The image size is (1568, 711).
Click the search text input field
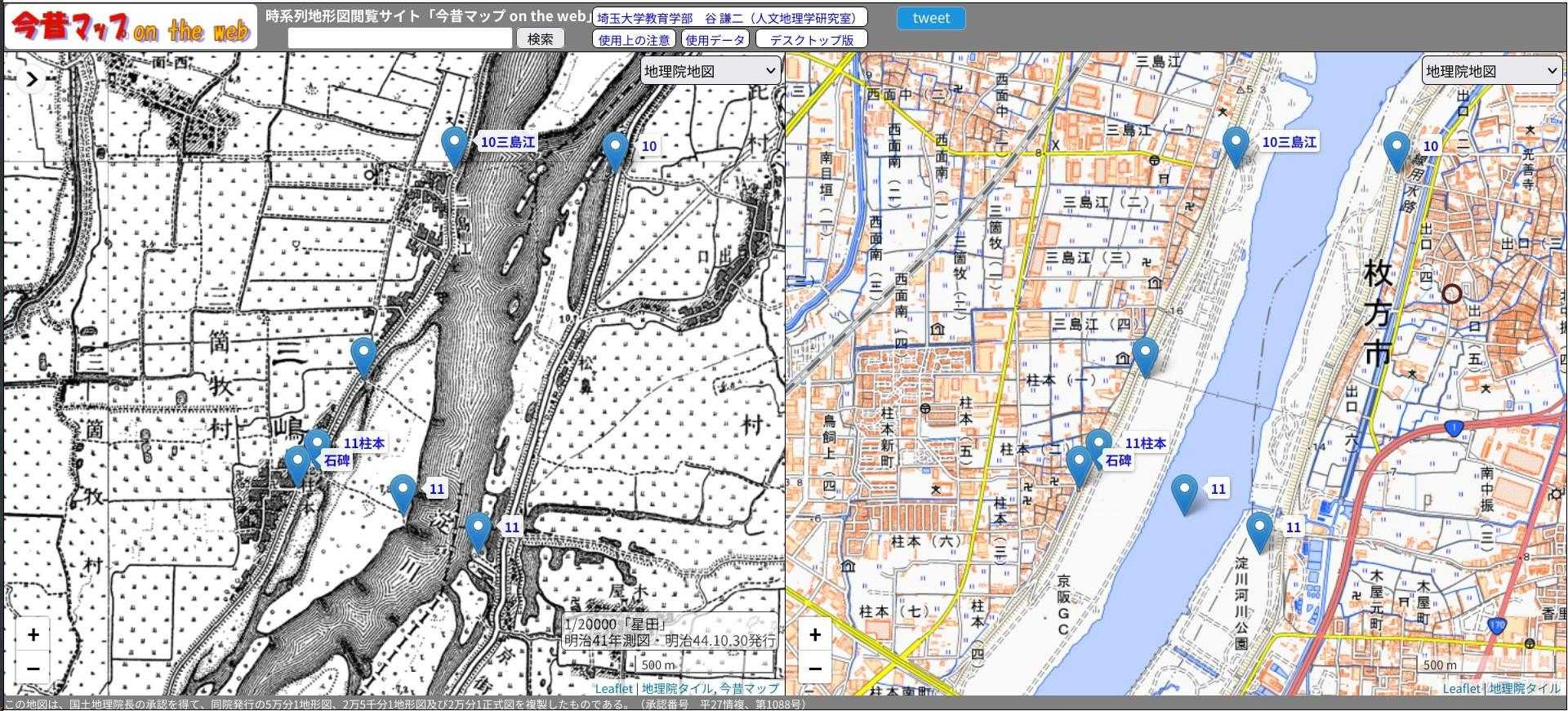399,38
